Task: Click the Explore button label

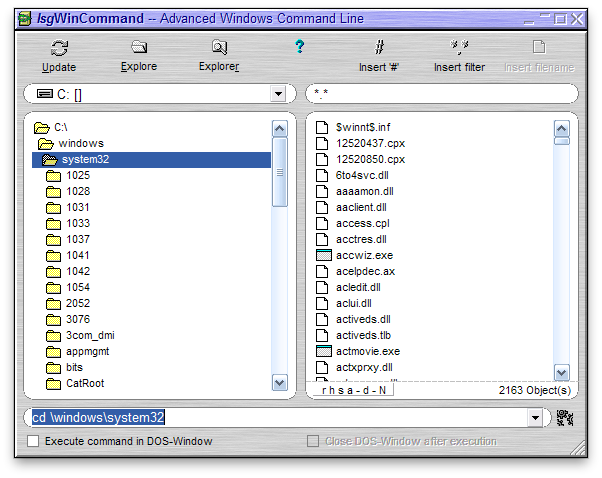Action: 139,66
